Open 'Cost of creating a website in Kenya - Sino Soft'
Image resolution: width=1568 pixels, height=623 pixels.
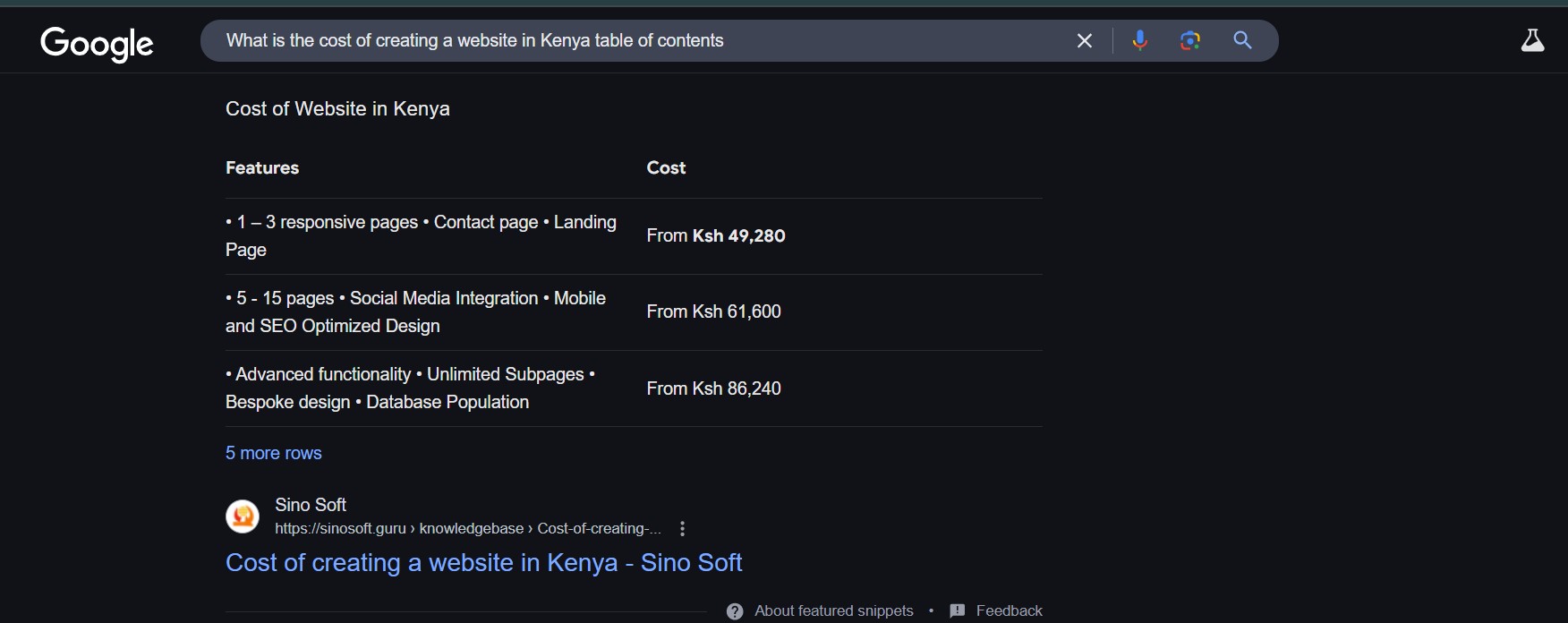click(483, 562)
